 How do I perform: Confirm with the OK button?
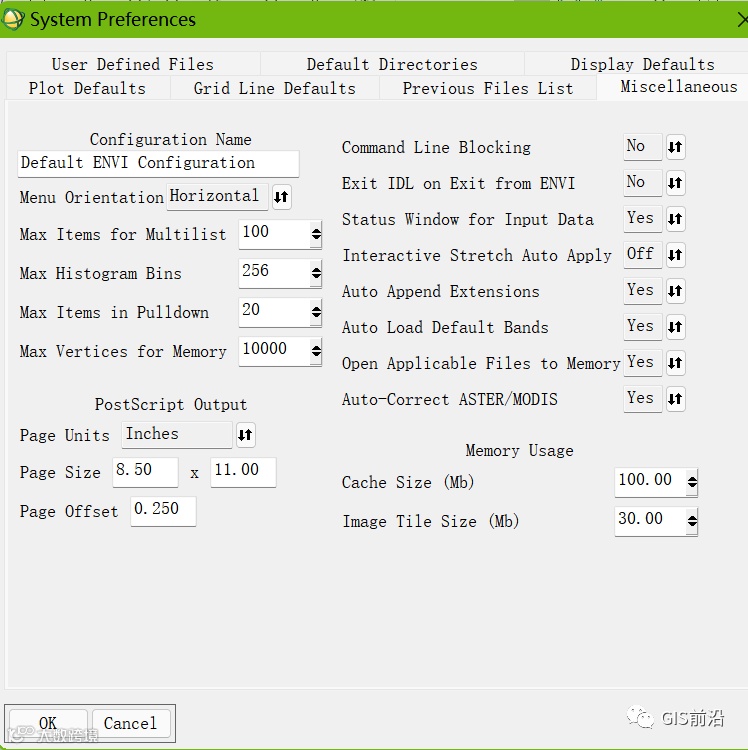click(x=48, y=723)
